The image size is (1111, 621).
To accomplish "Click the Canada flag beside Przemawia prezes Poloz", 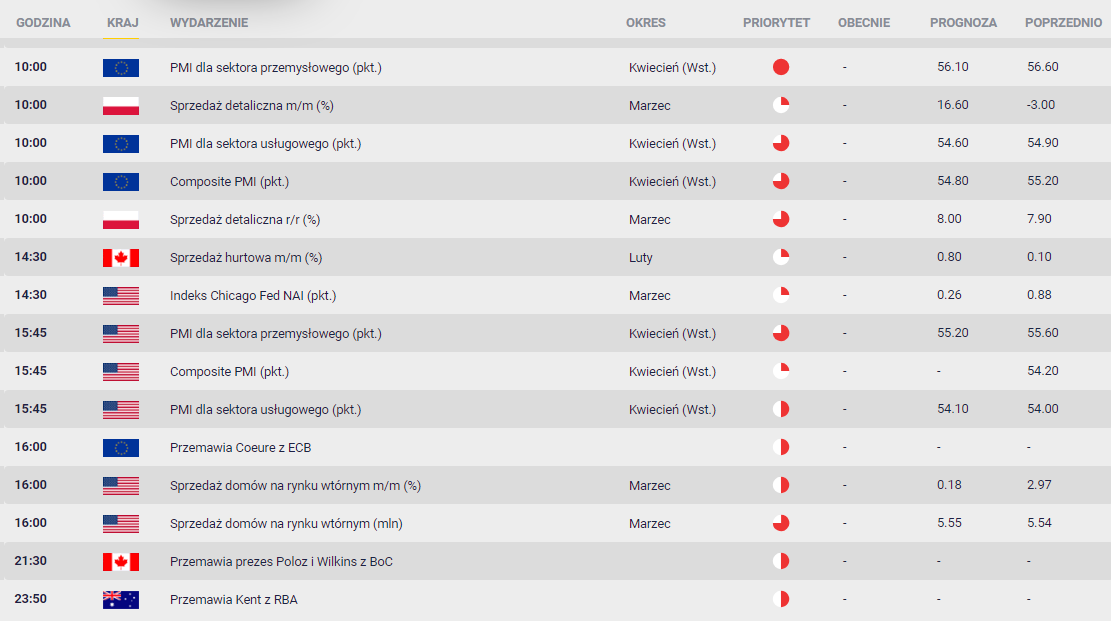I will click(x=120, y=561).
